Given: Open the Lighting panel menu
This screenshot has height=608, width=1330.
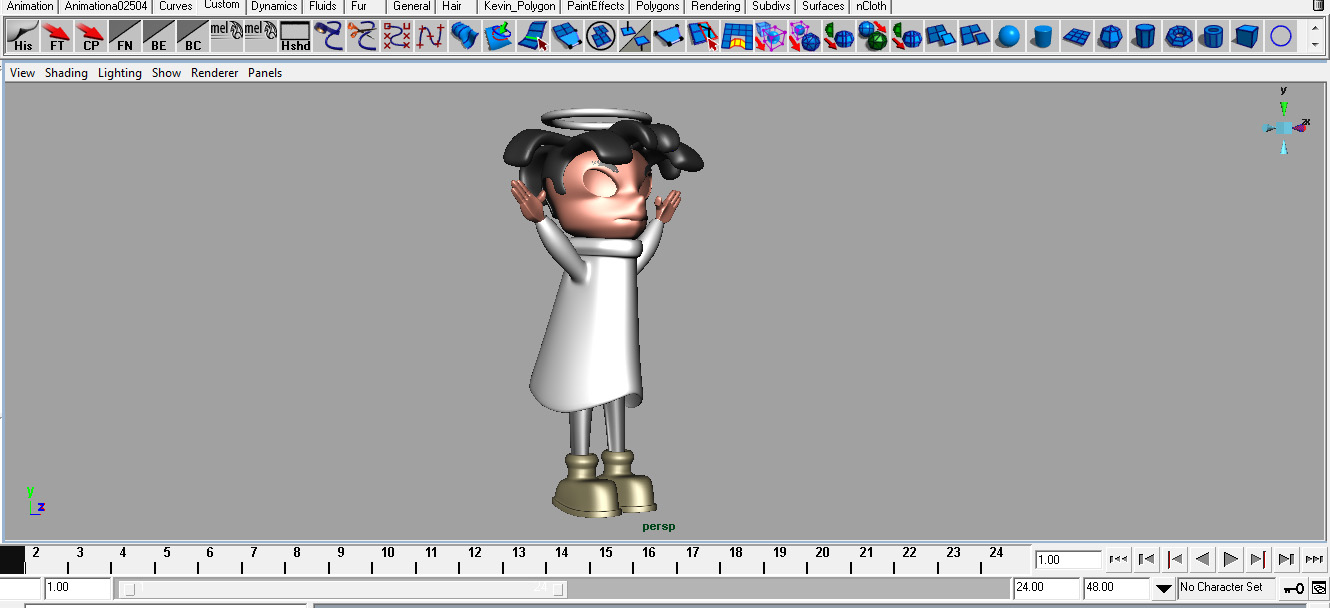Looking at the screenshot, I should 120,73.
